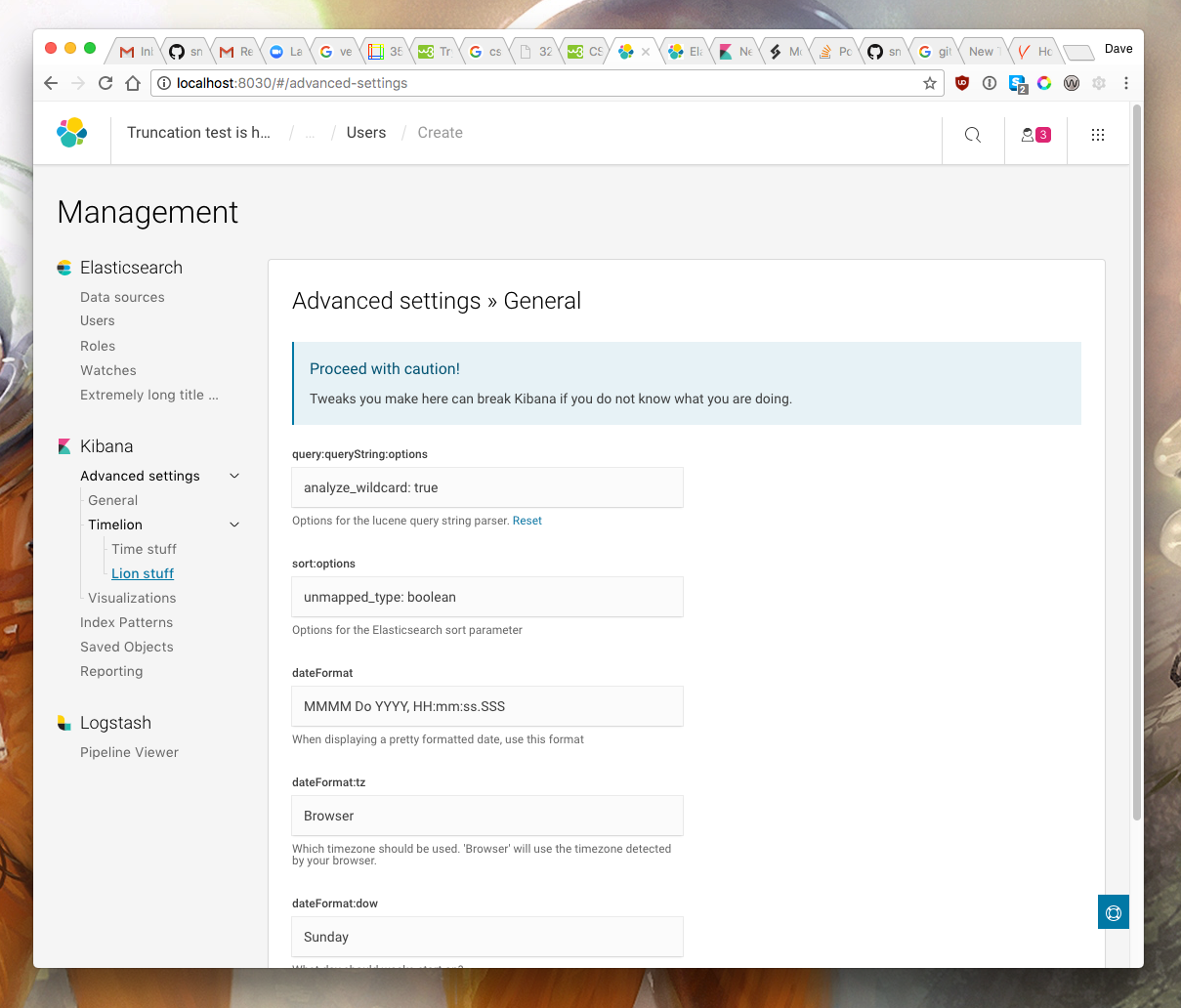Click the dateFormat:dow Sunday field

[x=487, y=937]
